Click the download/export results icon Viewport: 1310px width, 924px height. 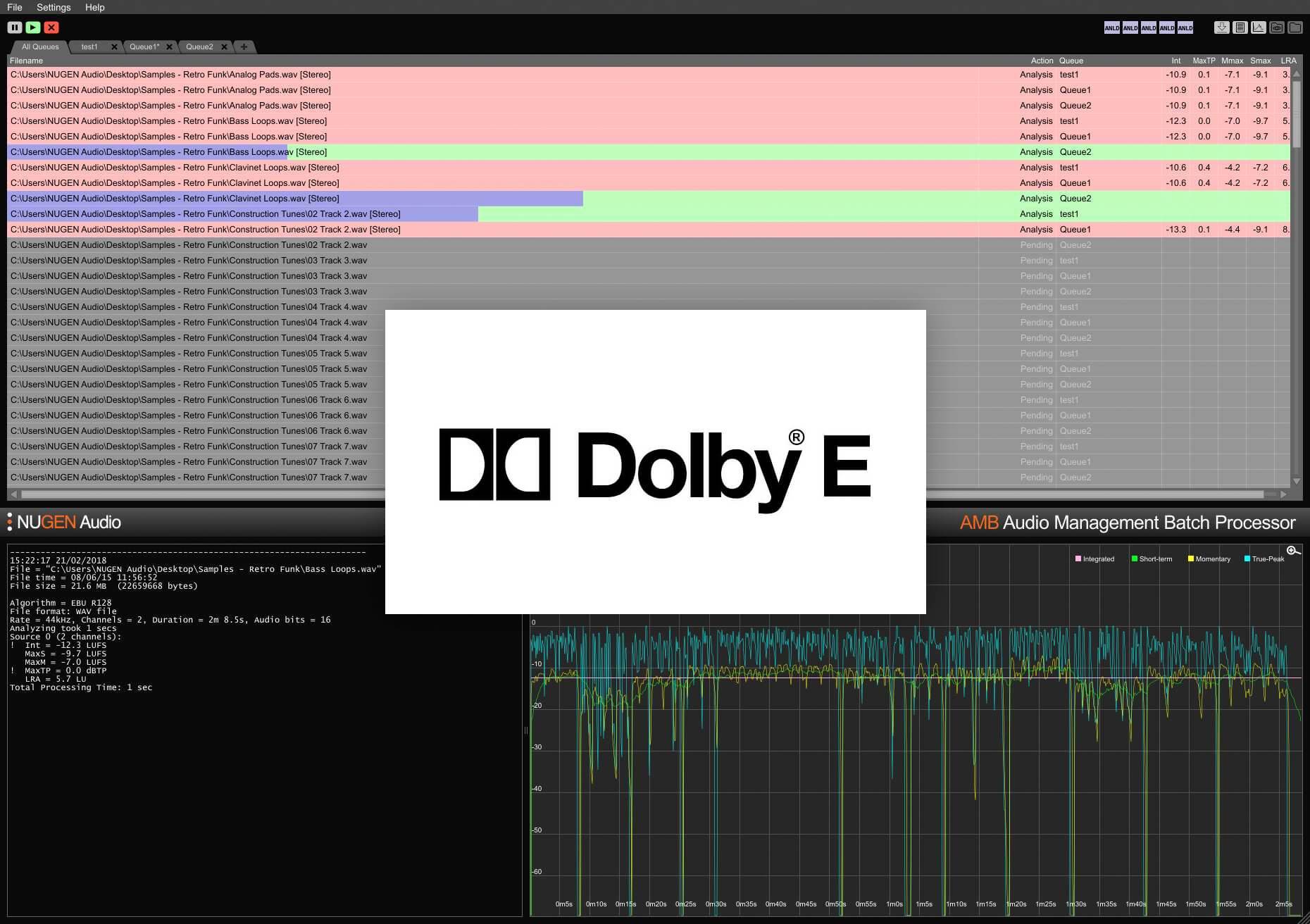pos(1222,27)
